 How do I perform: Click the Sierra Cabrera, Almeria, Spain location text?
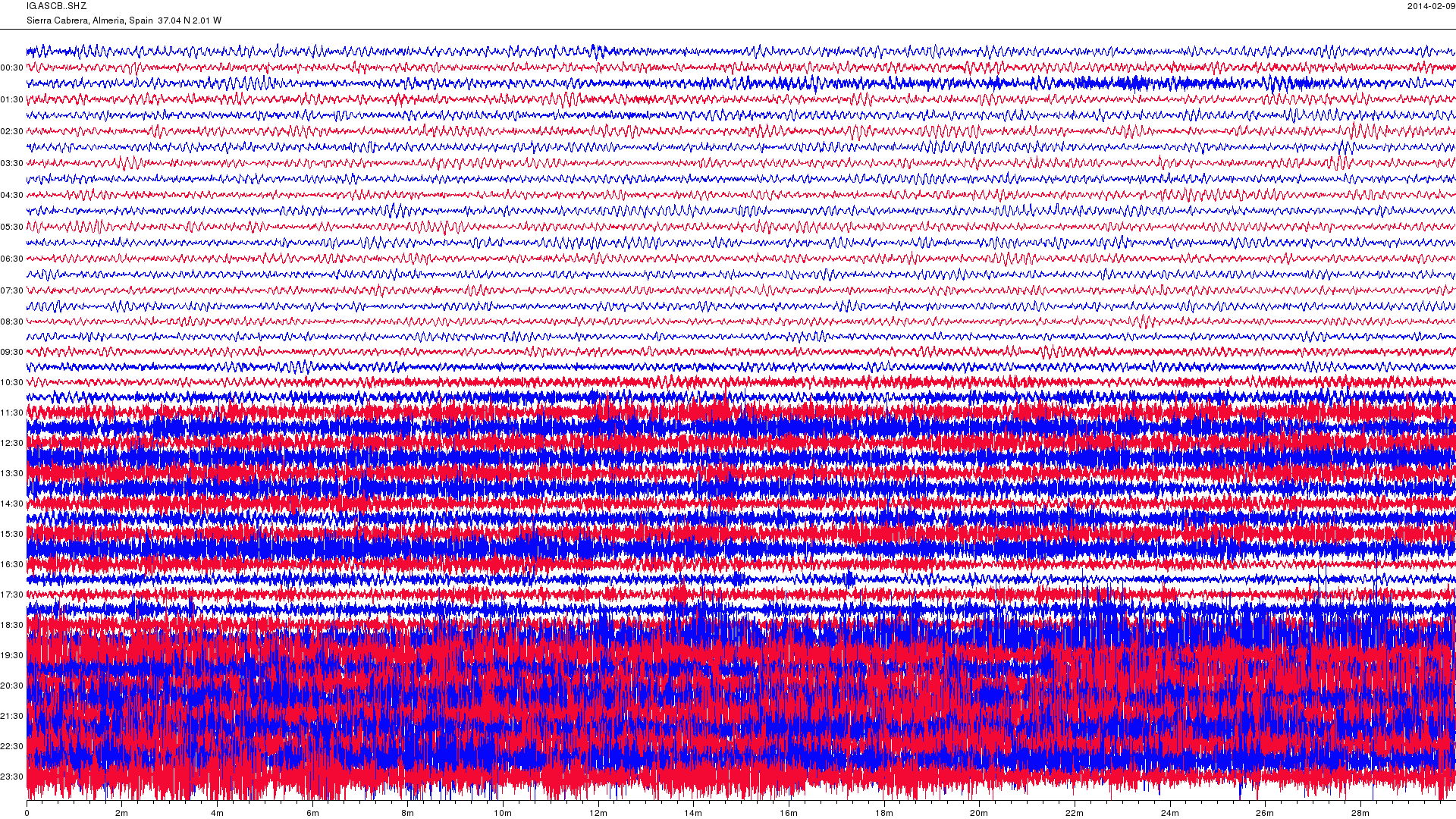pyautogui.click(x=89, y=20)
